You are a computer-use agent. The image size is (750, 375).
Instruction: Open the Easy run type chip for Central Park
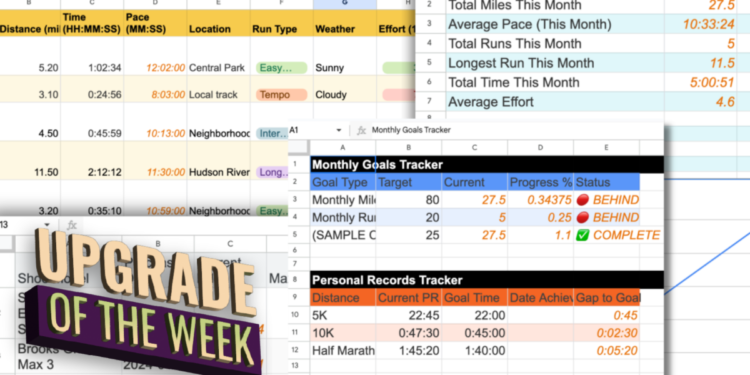coord(281,68)
